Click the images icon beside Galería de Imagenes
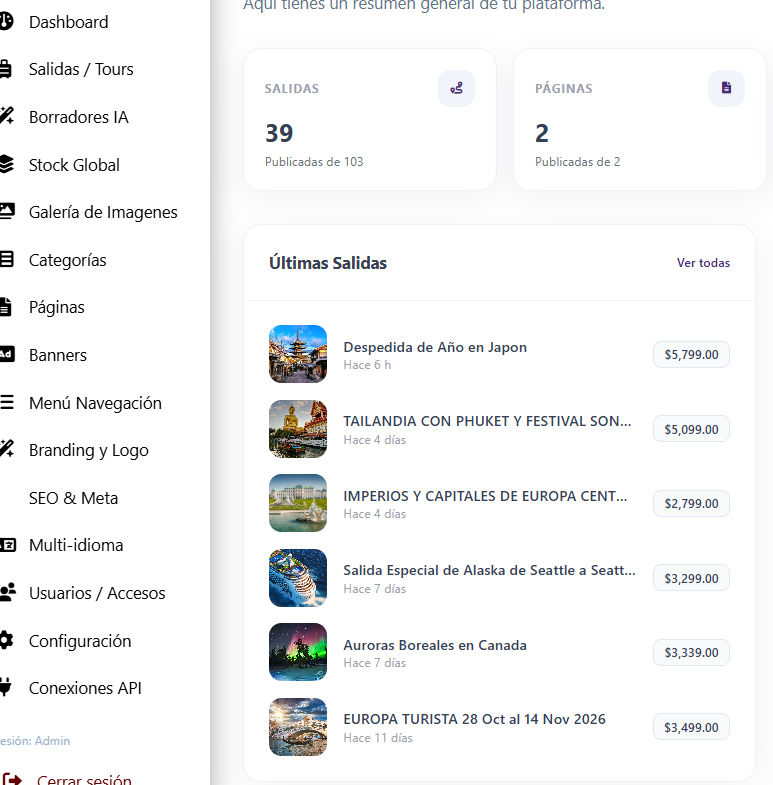 click(x=7, y=211)
